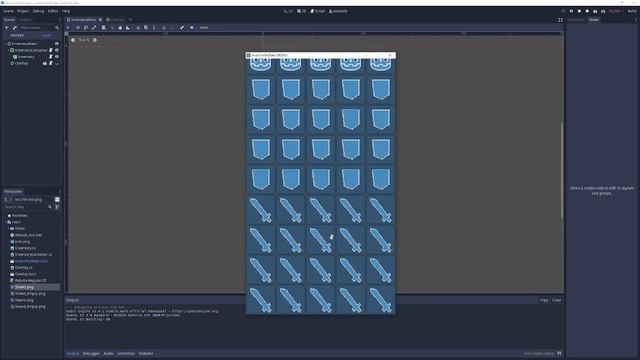The height and width of the screenshot is (360, 640).
Task: Collapse the res:// root folder
Action: [x=6, y=222]
